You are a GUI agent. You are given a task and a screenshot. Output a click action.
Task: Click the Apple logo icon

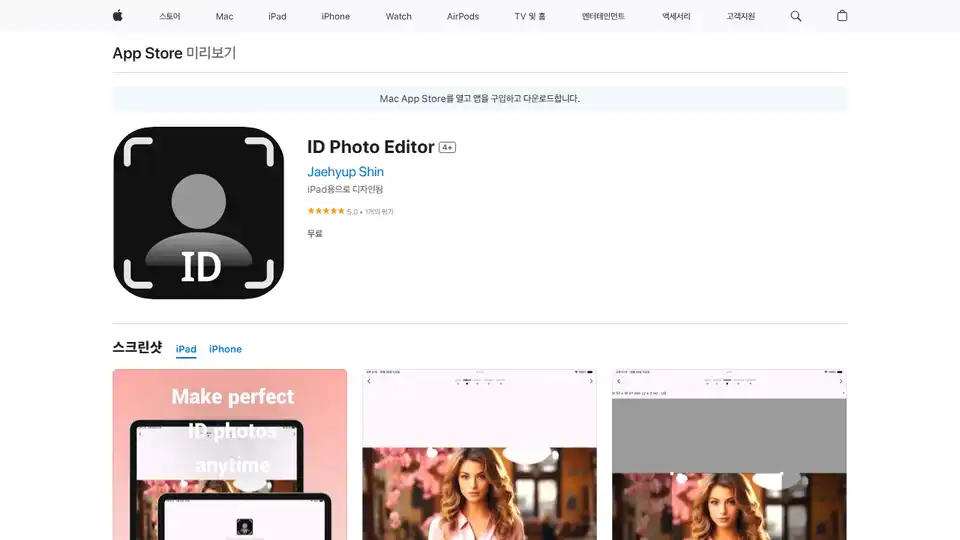pyautogui.click(x=118, y=16)
